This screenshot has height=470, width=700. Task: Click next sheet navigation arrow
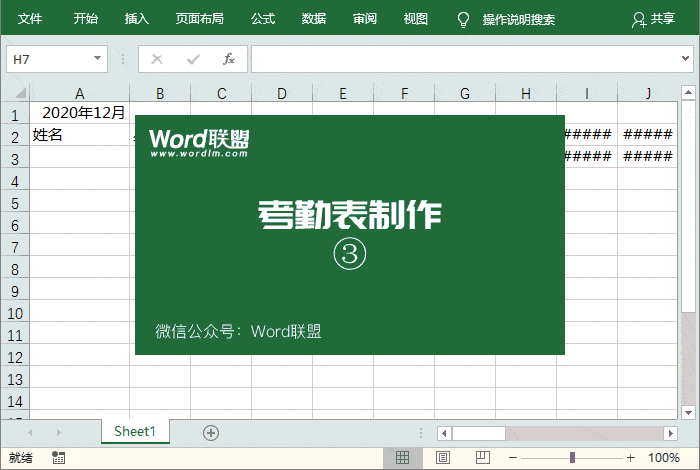[x=58, y=432]
